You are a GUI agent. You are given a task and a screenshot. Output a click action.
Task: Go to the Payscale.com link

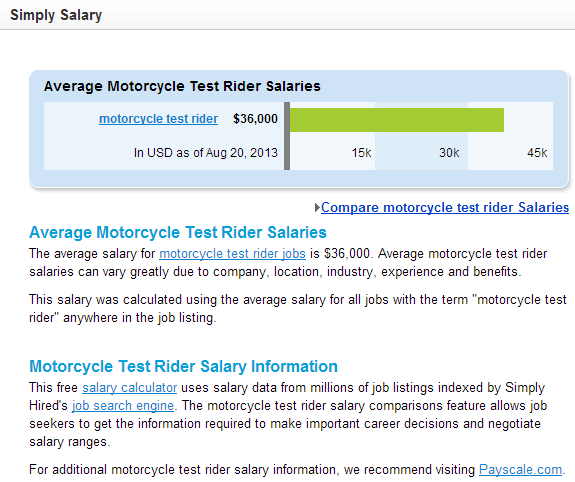tap(520, 470)
